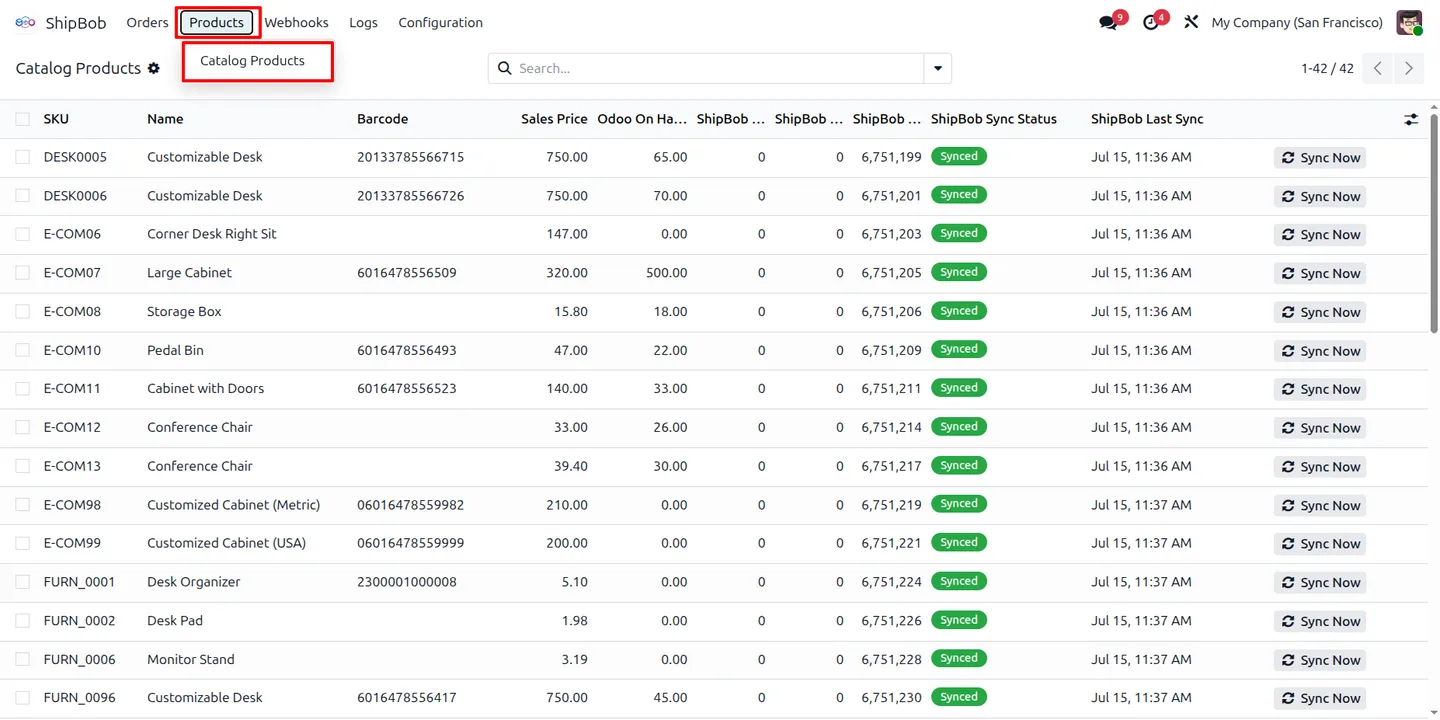The image size is (1440, 720).
Task: Open the conversations chat icon
Action: [x=1108, y=22]
